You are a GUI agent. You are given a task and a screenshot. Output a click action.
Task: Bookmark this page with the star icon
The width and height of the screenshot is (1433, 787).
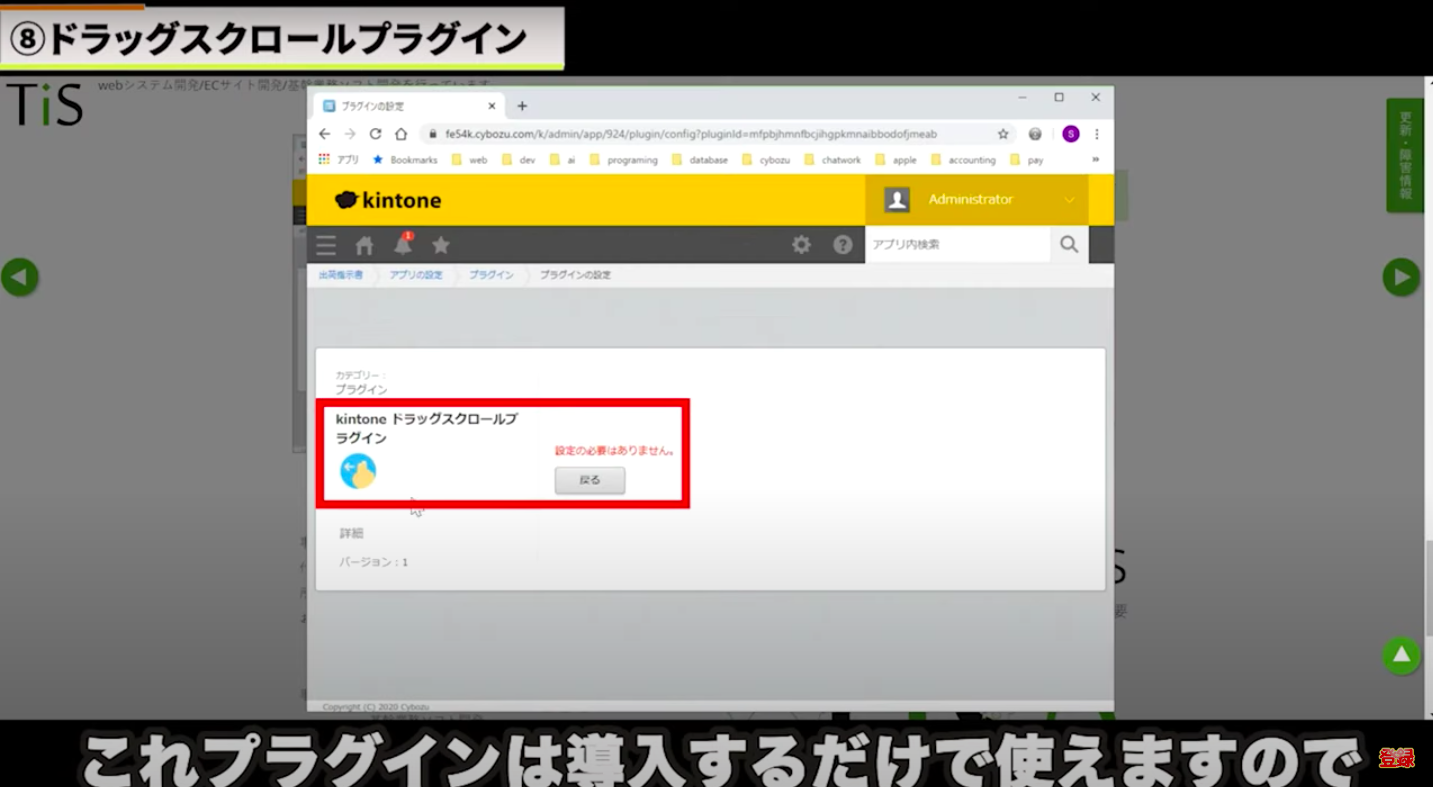tap(1003, 134)
